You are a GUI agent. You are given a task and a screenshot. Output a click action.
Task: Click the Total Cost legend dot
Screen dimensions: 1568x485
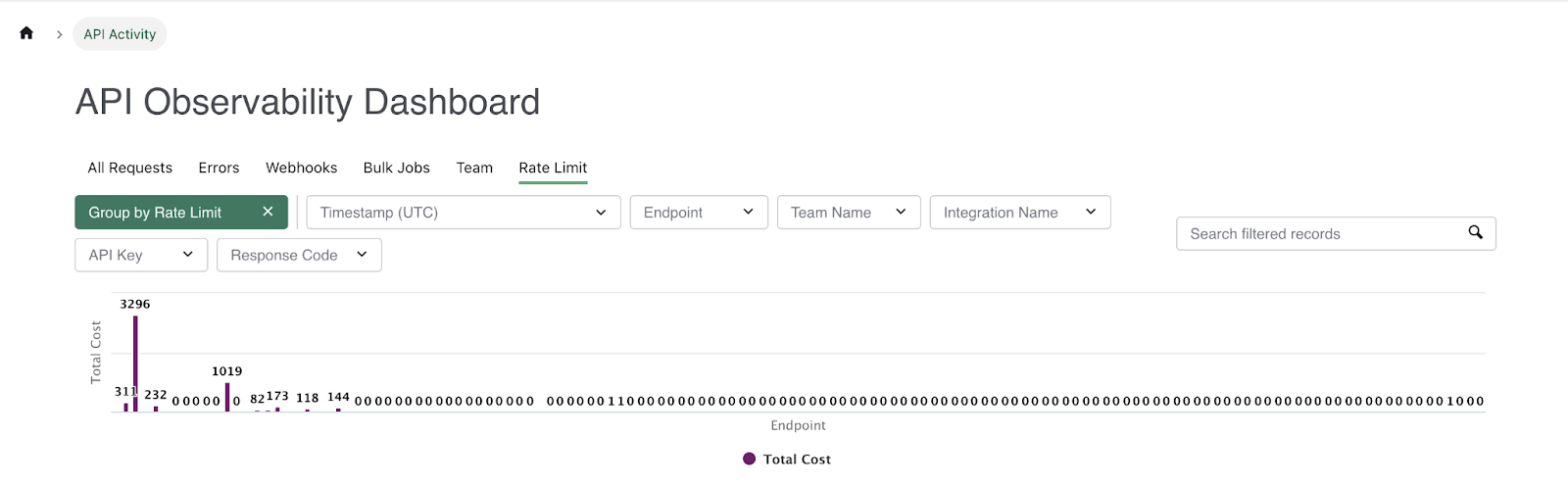pyautogui.click(x=750, y=459)
